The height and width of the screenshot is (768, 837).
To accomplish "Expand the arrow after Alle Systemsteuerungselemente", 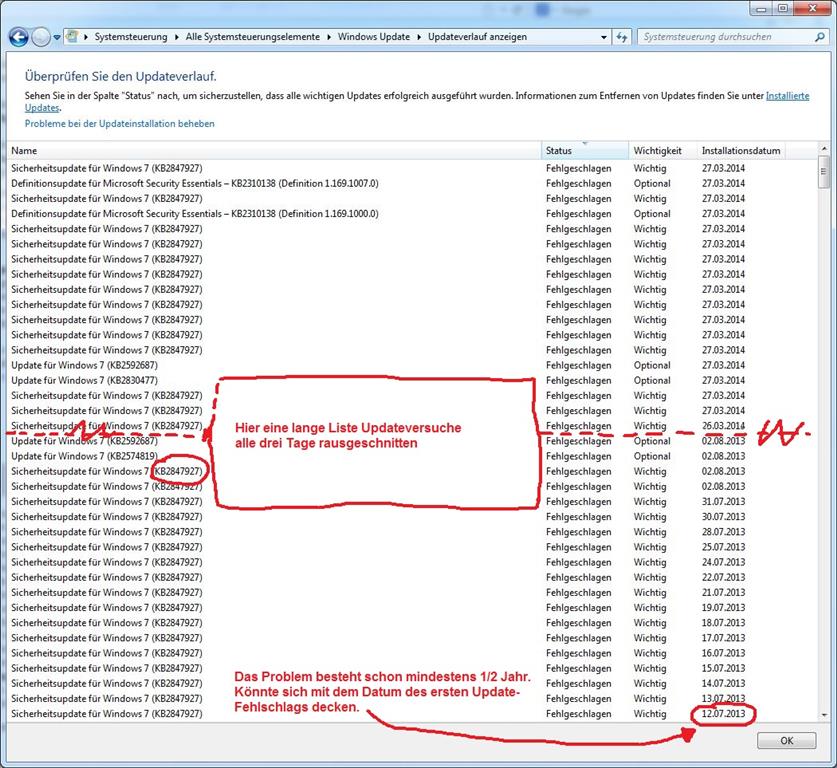I will click(329, 37).
